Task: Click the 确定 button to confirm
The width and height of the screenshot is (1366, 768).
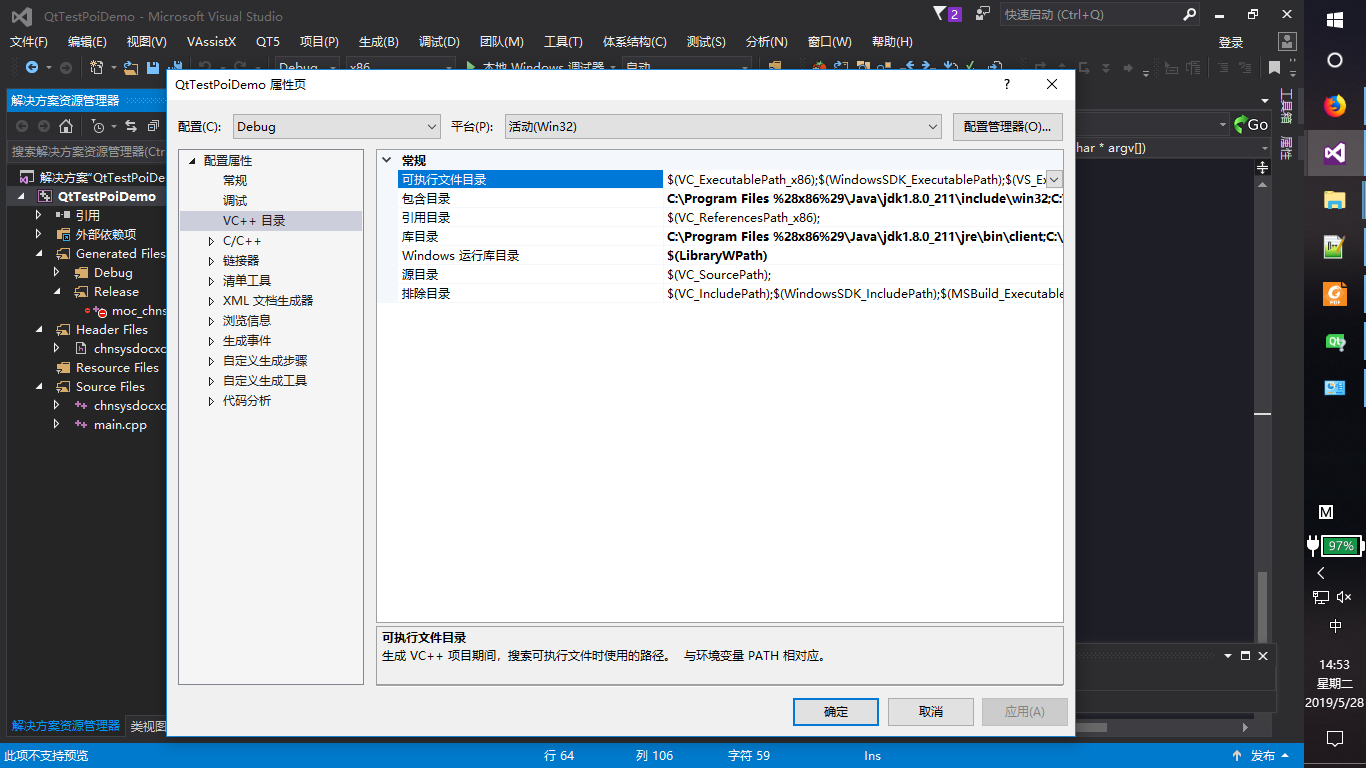Action: pyautogui.click(x=836, y=711)
